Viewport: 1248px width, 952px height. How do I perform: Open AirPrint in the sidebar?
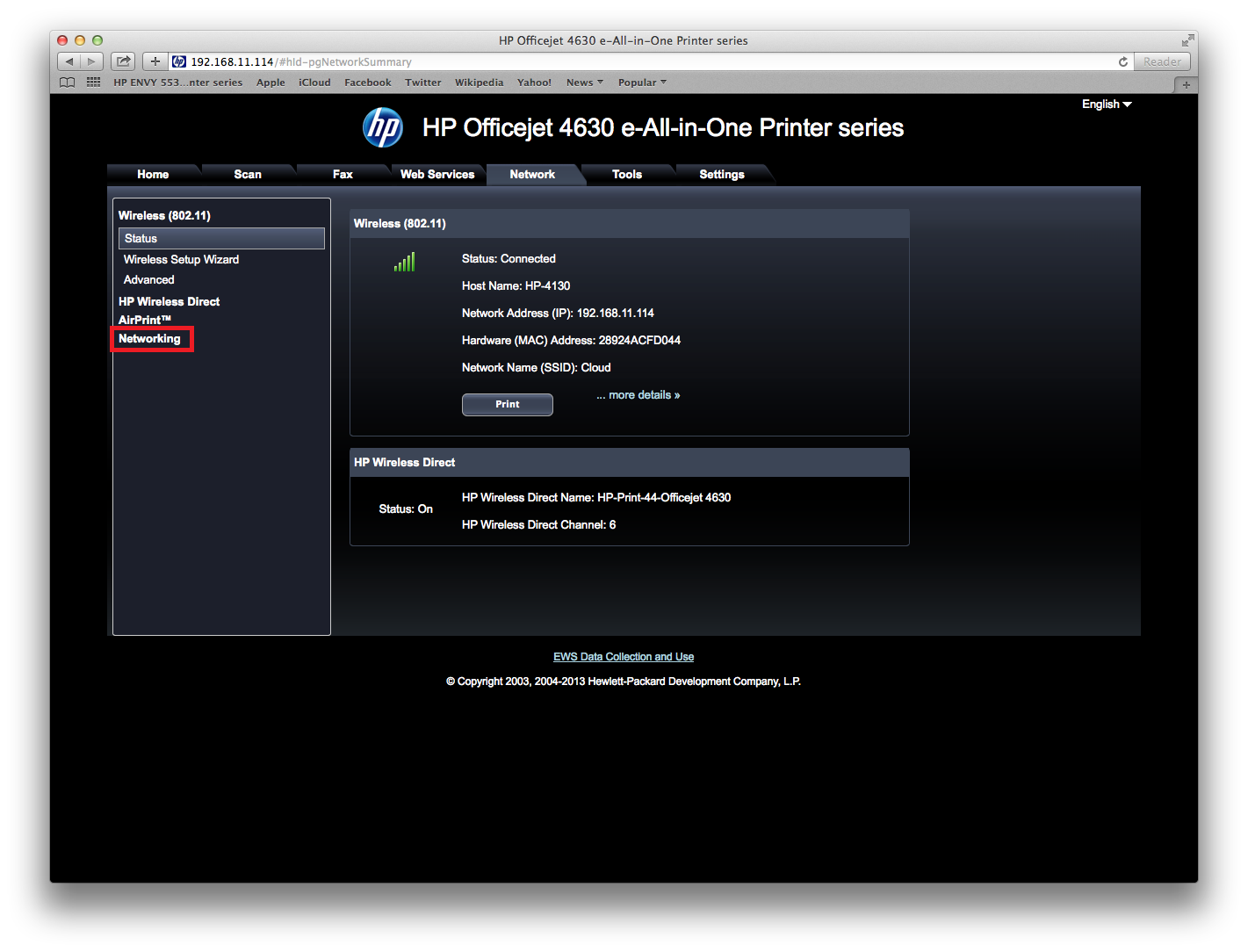pos(145,320)
